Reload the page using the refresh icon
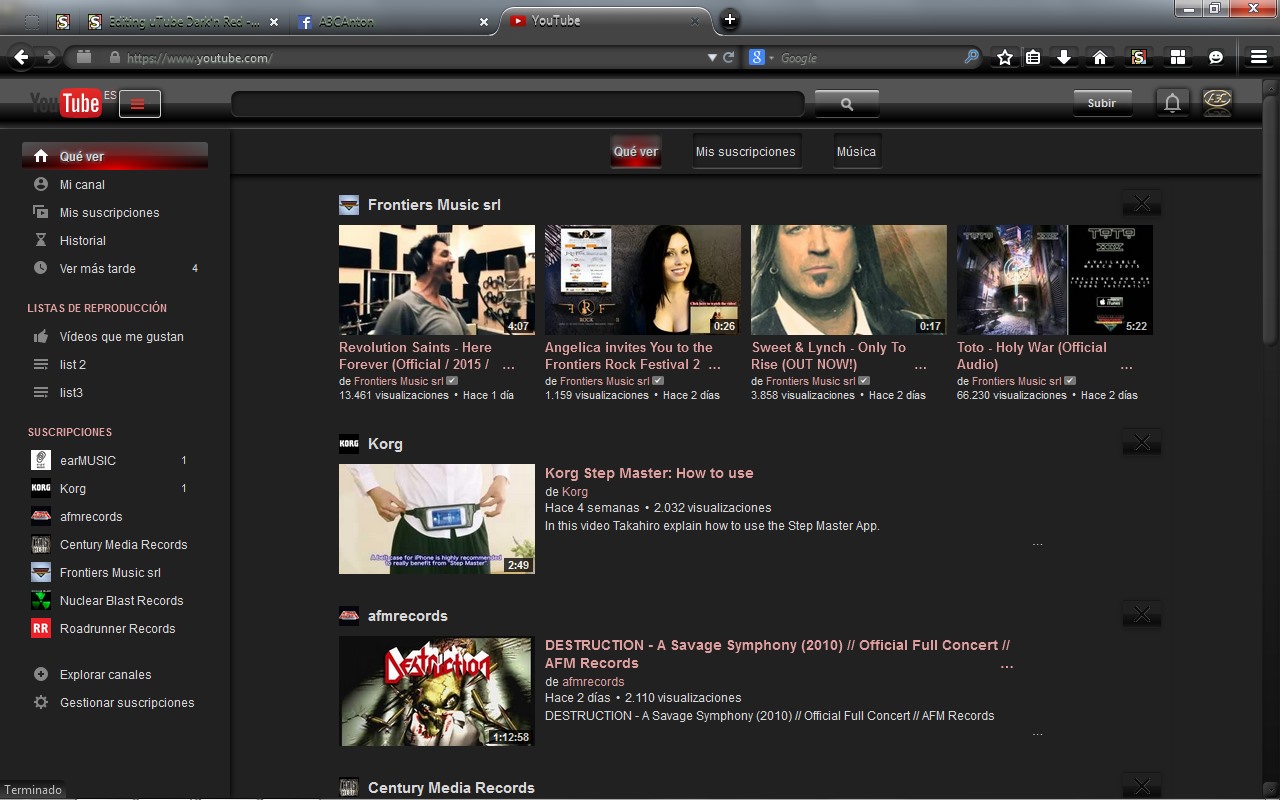This screenshot has width=1280, height=800. 729,58
